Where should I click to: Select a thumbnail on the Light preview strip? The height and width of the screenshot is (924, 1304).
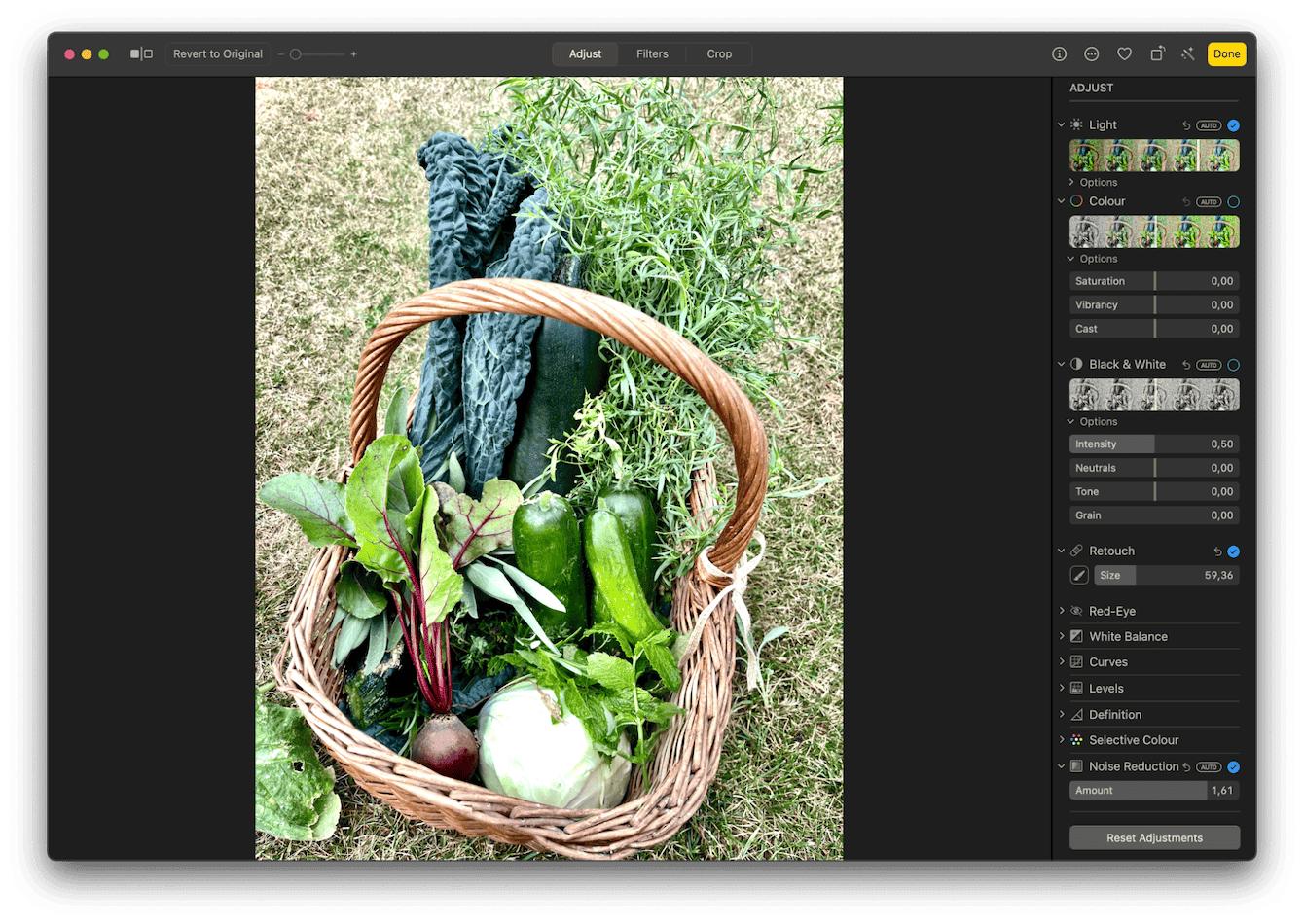click(x=1119, y=155)
